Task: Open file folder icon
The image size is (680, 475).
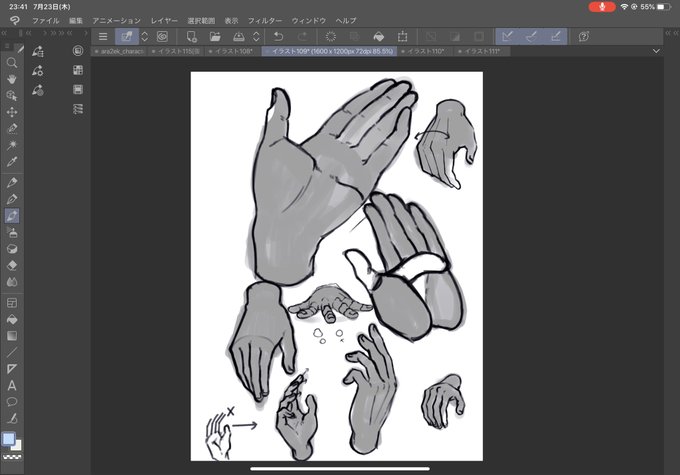Action: point(215,37)
